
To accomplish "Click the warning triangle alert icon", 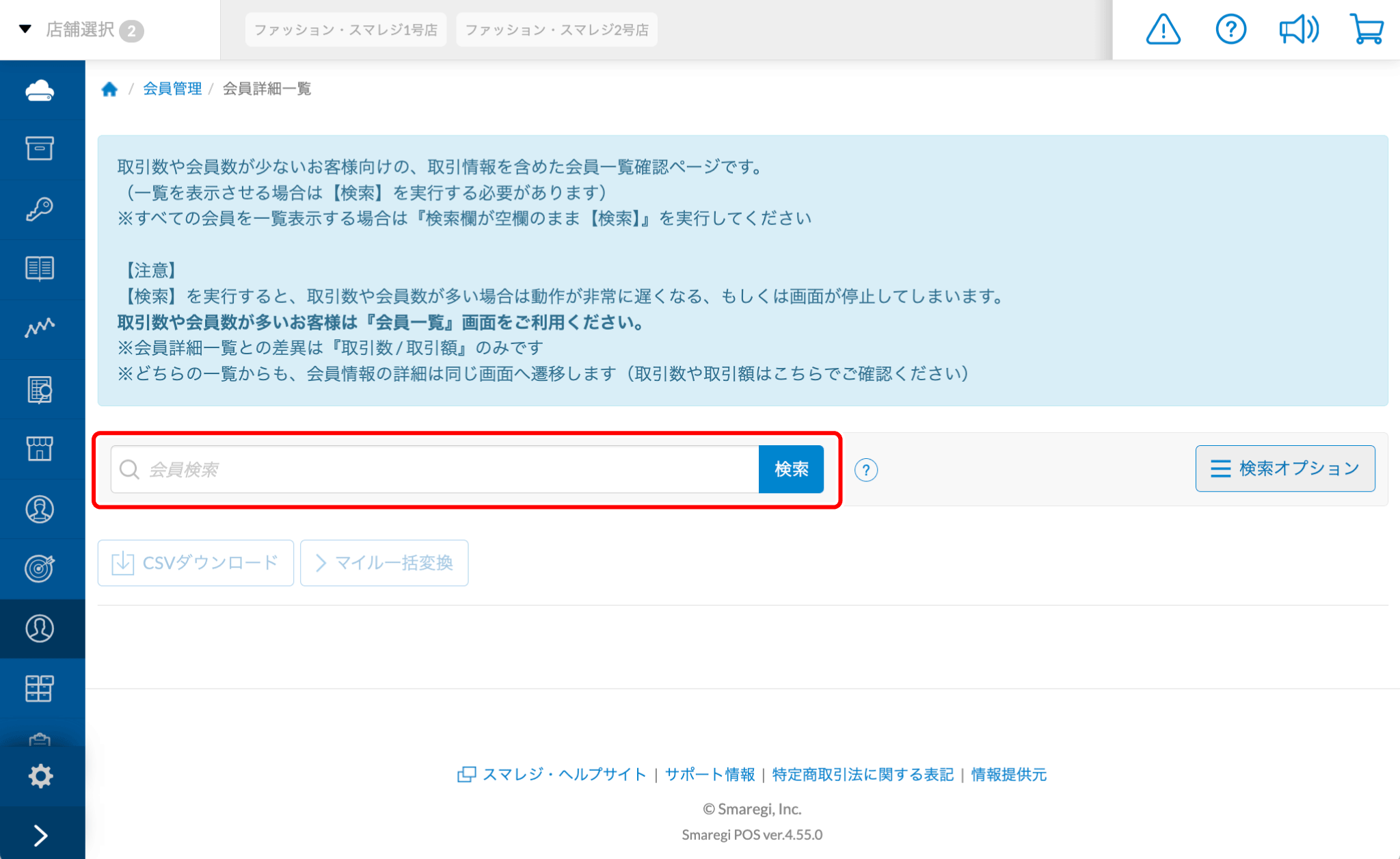I will (1163, 30).
